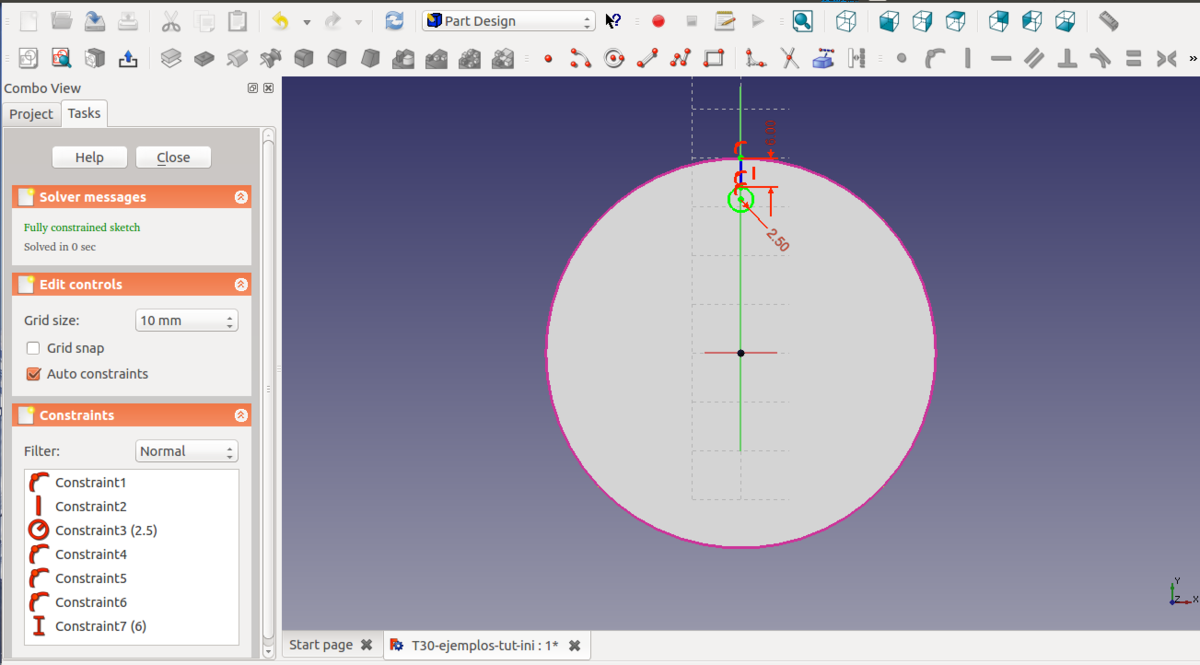Switch to the Project tab
This screenshot has width=1200, height=665.
click(x=31, y=114)
